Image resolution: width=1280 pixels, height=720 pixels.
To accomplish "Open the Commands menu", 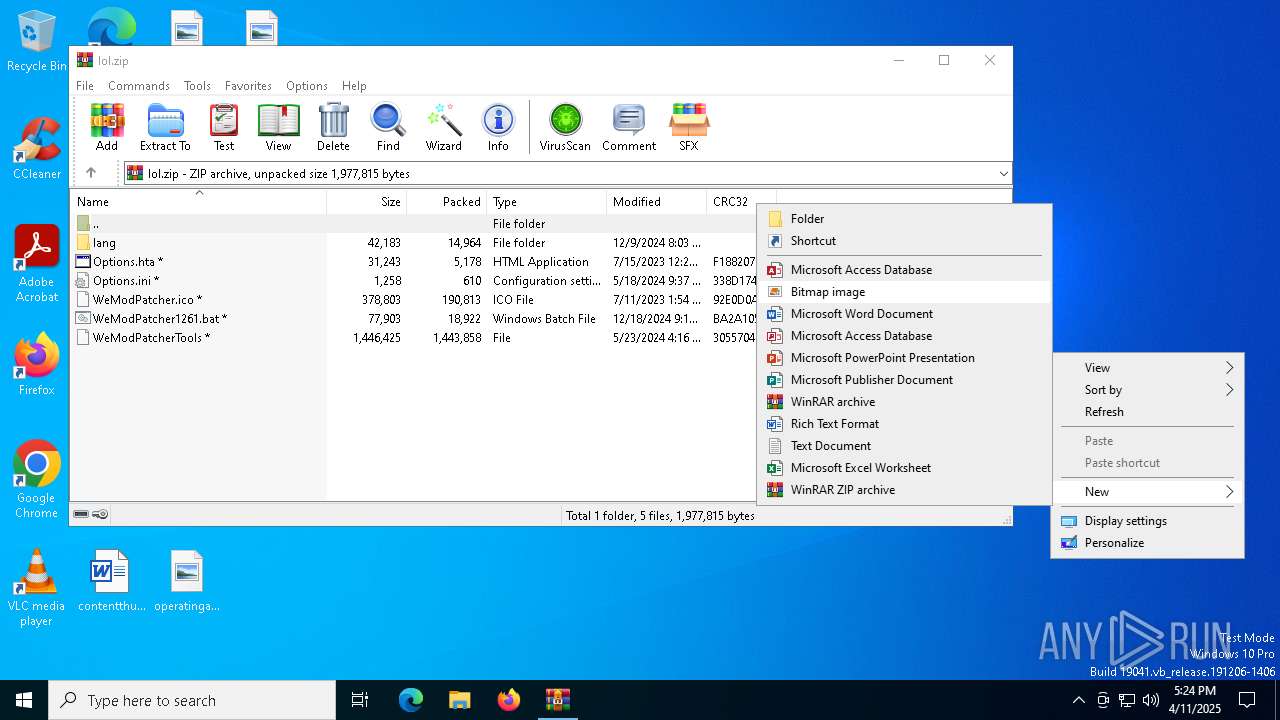I will (x=139, y=86).
